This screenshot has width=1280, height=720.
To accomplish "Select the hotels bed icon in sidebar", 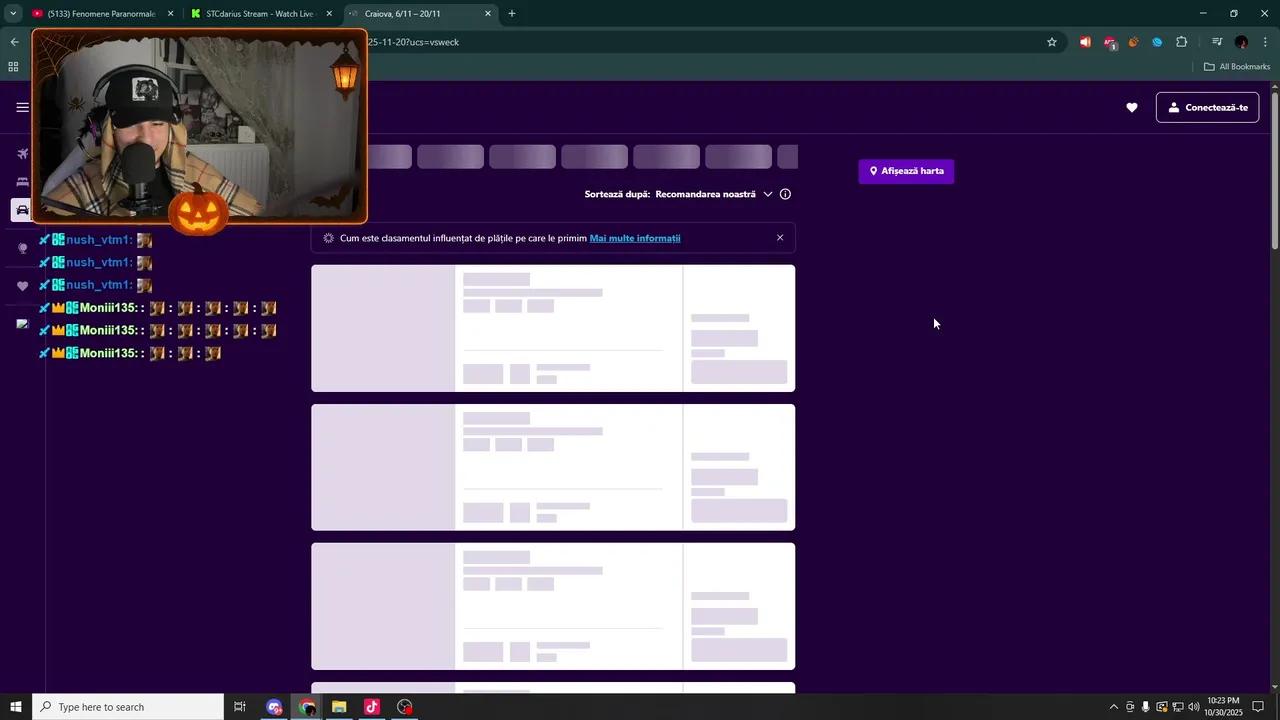I will pyautogui.click(x=22, y=182).
